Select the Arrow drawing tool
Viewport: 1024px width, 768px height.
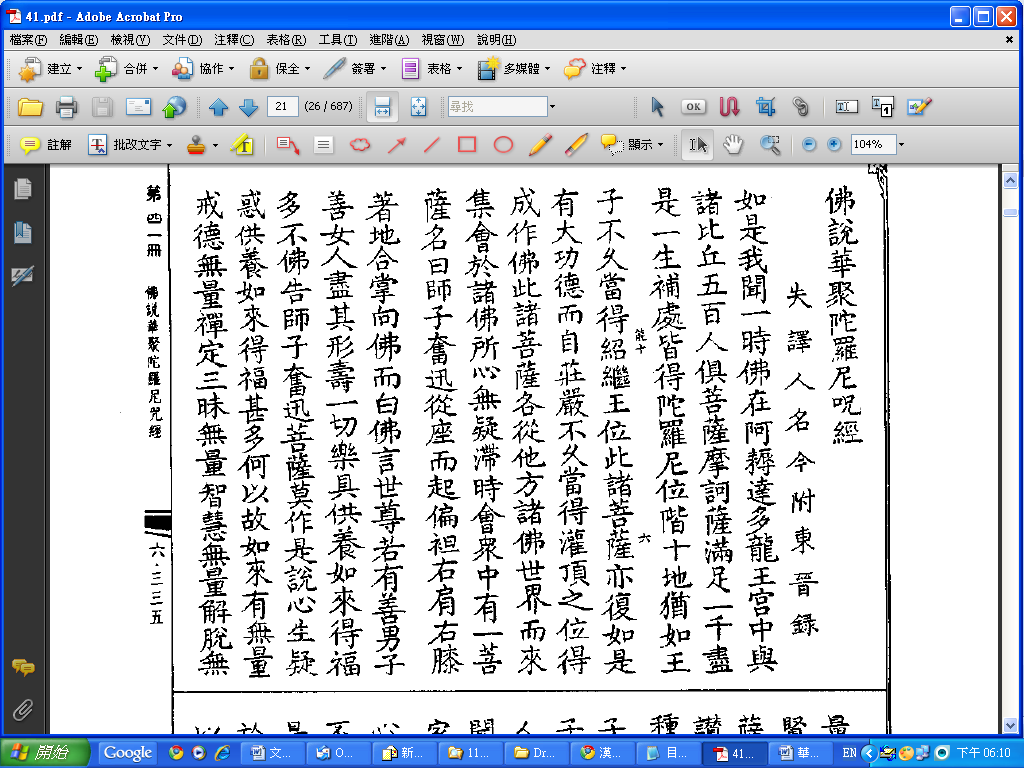(396, 145)
